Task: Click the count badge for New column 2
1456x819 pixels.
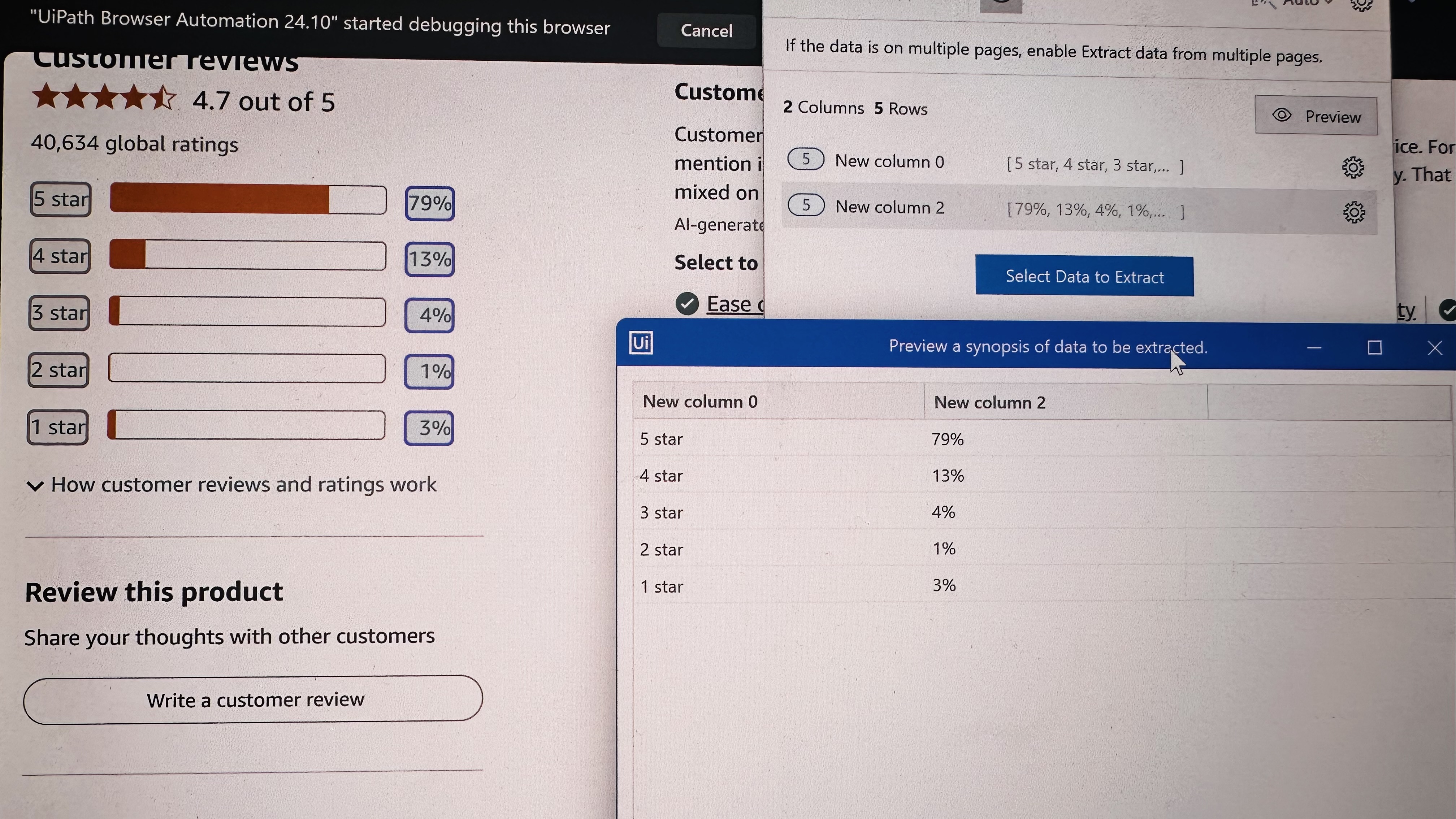Action: point(806,205)
